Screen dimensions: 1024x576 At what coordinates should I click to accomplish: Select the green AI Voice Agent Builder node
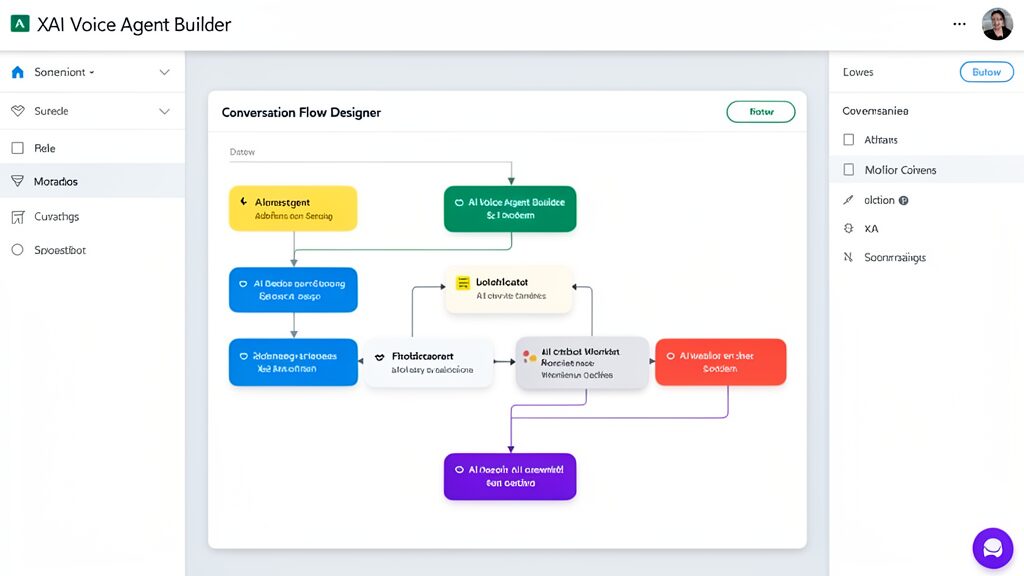(510, 209)
